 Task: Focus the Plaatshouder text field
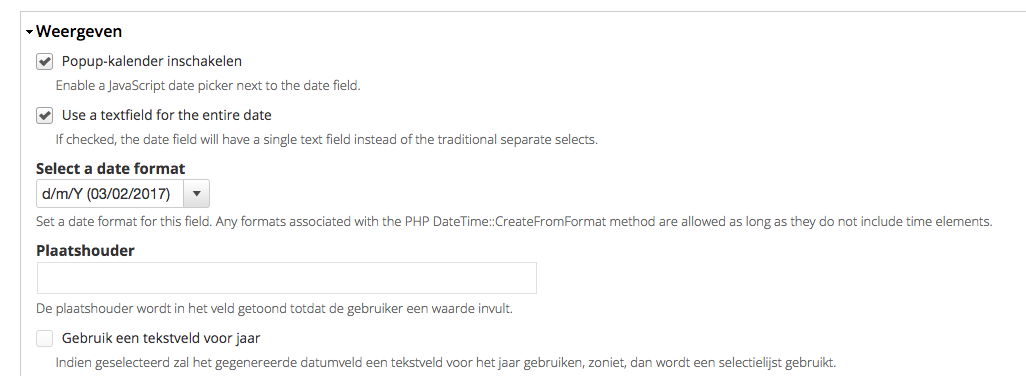click(287, 278)
